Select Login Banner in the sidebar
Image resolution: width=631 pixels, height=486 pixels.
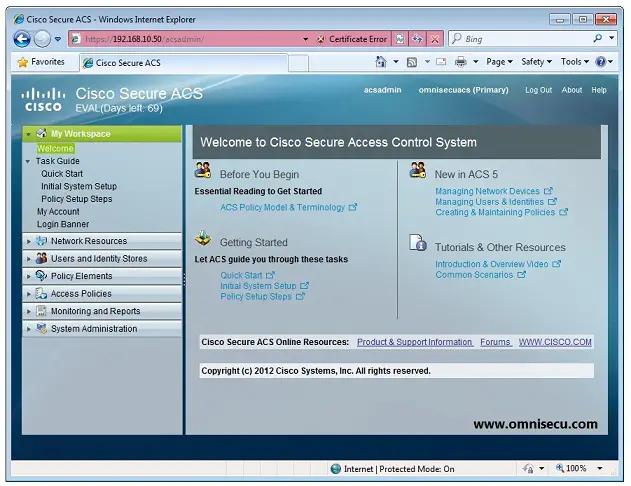tap(63, 224)
